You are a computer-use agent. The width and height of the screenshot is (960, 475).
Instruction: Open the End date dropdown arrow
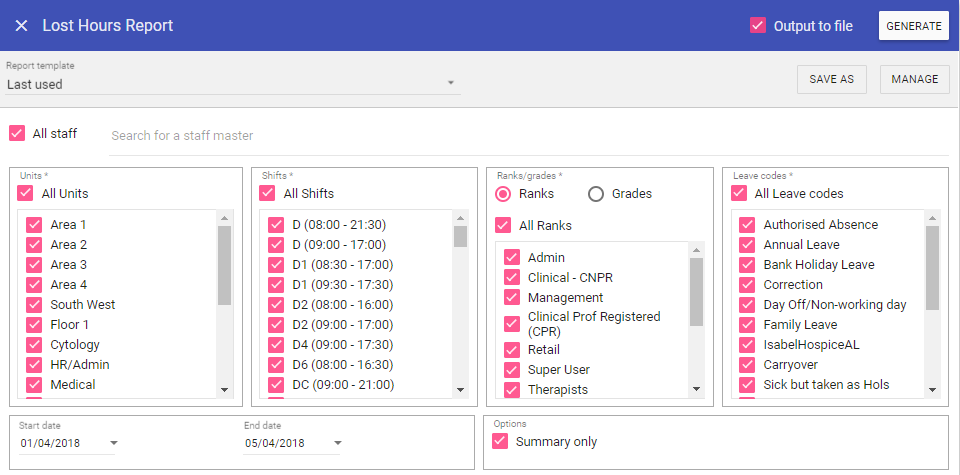339,443
